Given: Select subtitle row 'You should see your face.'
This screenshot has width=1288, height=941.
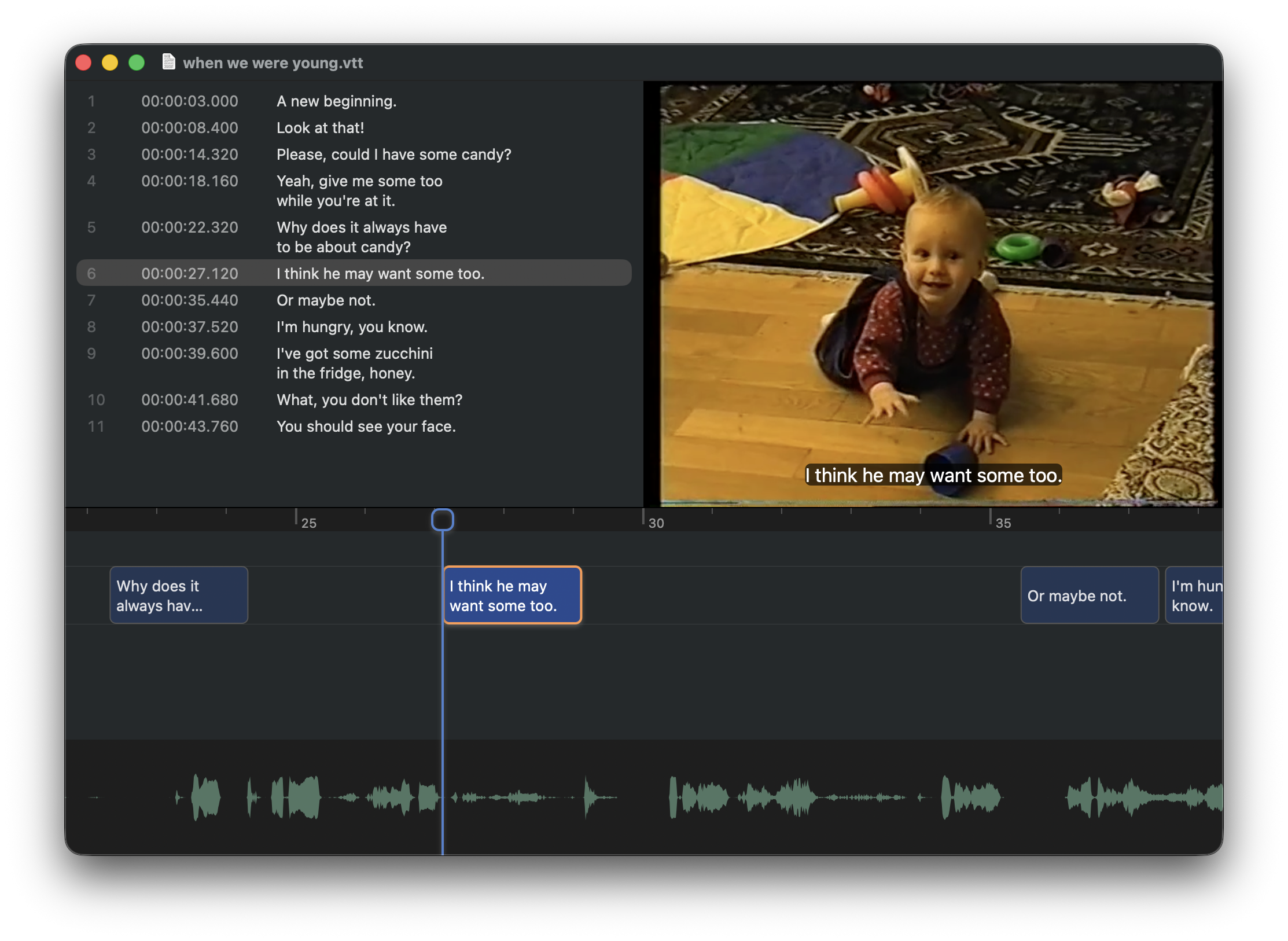Looking at the screenshot, I should point(366,427).
